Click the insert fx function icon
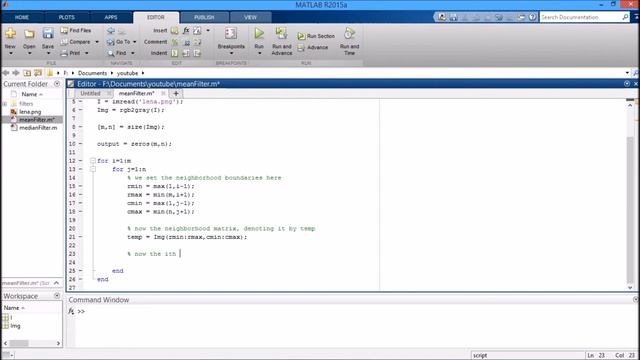The width and height of the screenshot is (640, 360). pos(186,31)
